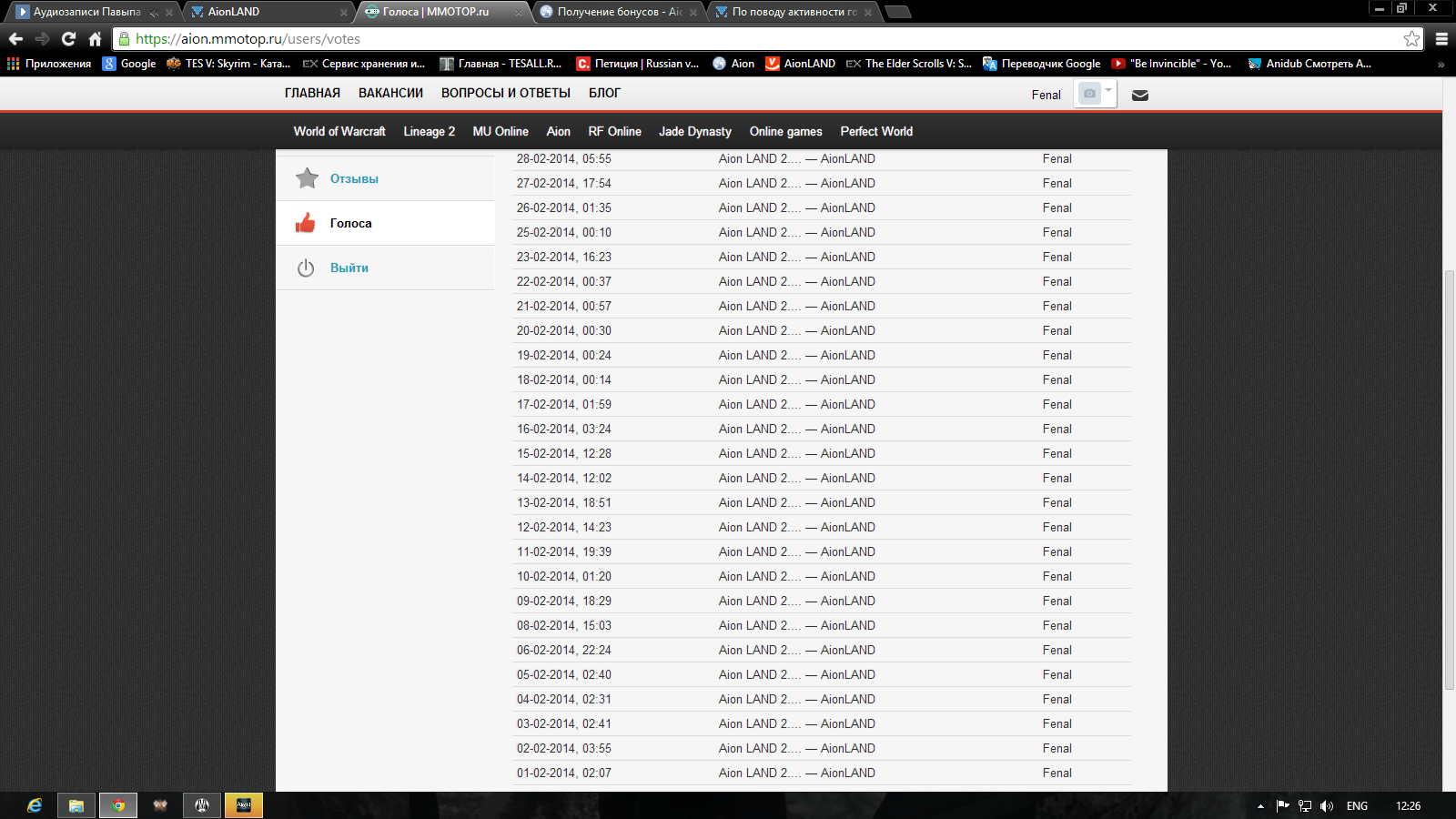1456x819 pixels.
Task: Open the Chrome menu hamburger icon
Action: [x=1441, y=39]
